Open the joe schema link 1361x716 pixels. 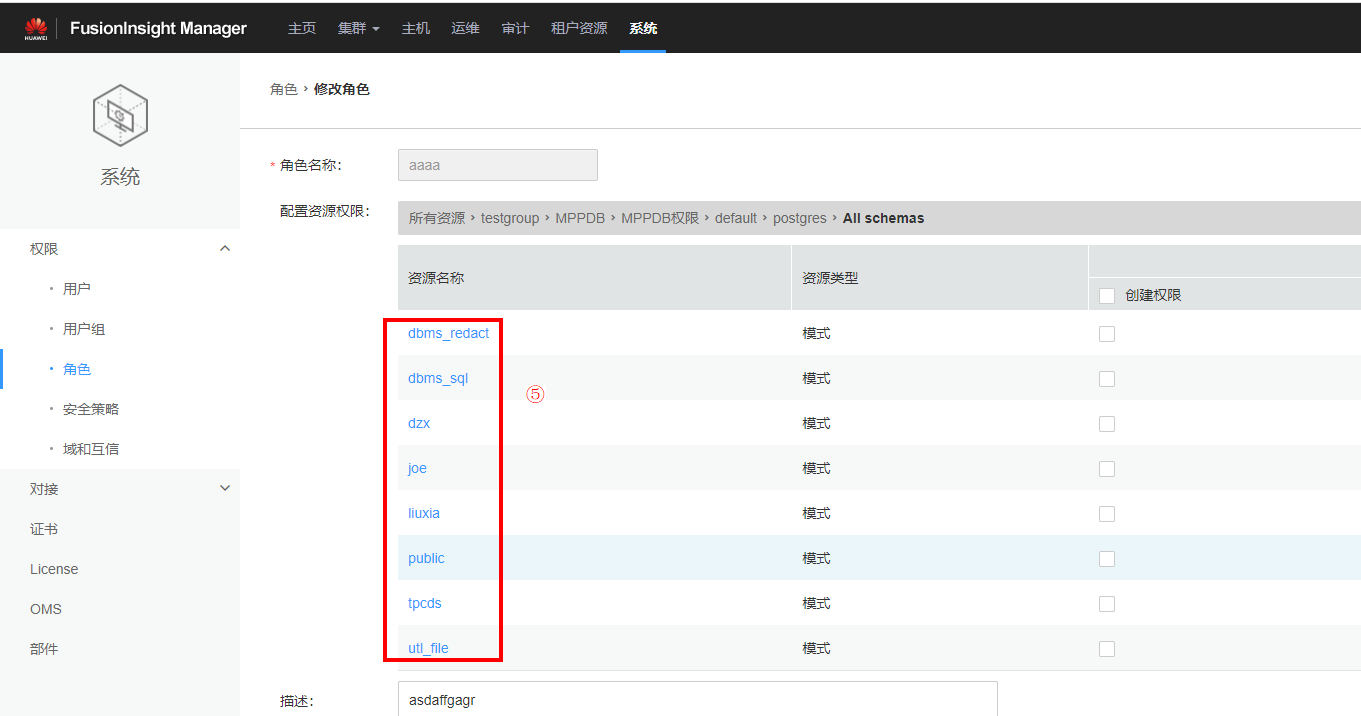(417, 468)
